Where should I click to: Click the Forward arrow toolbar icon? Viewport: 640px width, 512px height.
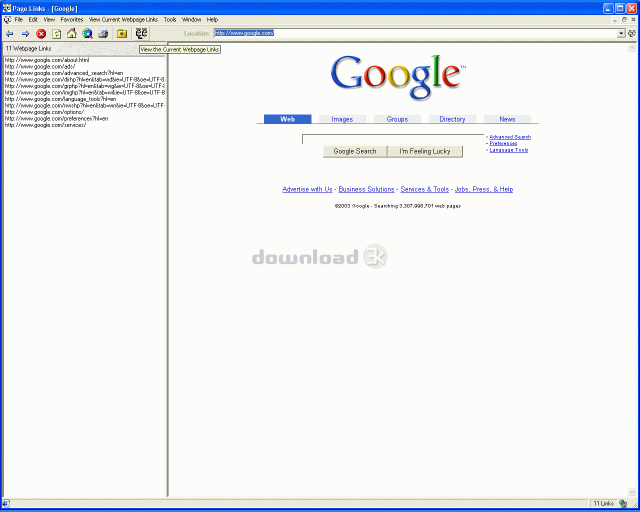25,34
